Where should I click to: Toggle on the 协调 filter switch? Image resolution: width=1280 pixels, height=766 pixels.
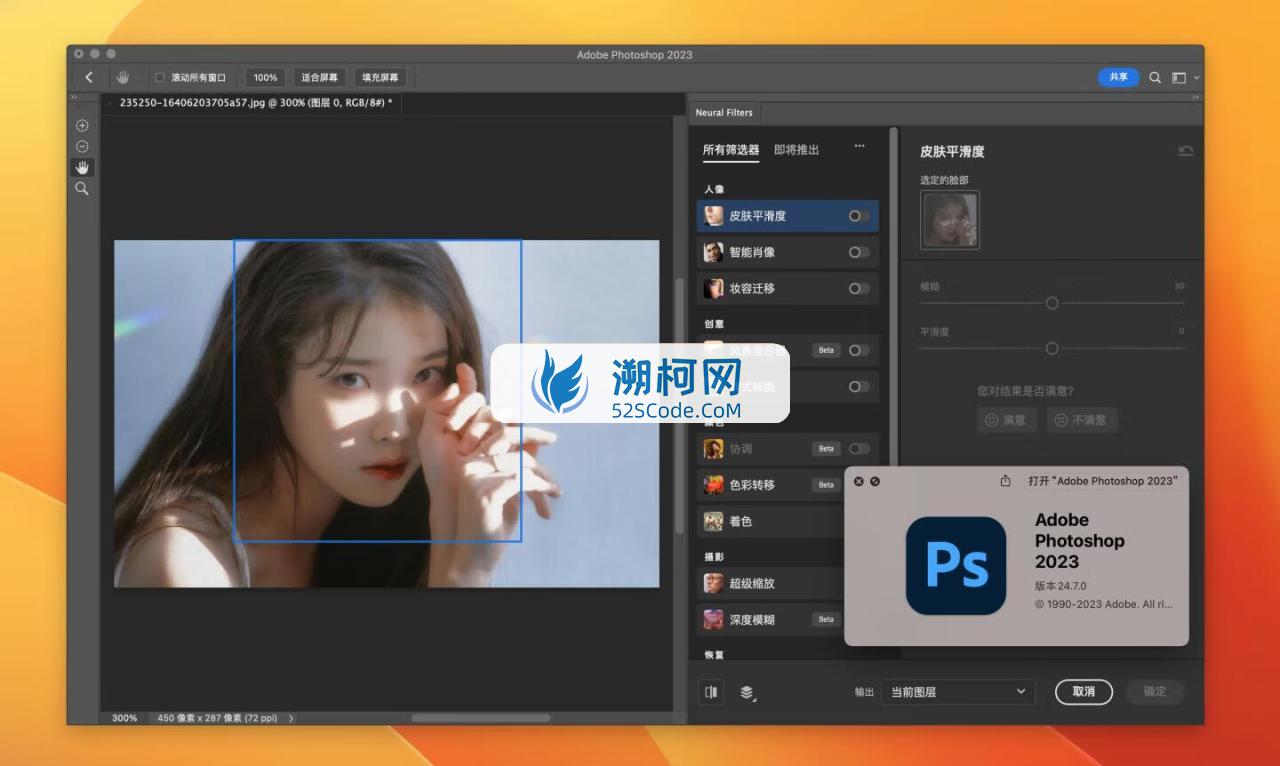pos(859,449)
